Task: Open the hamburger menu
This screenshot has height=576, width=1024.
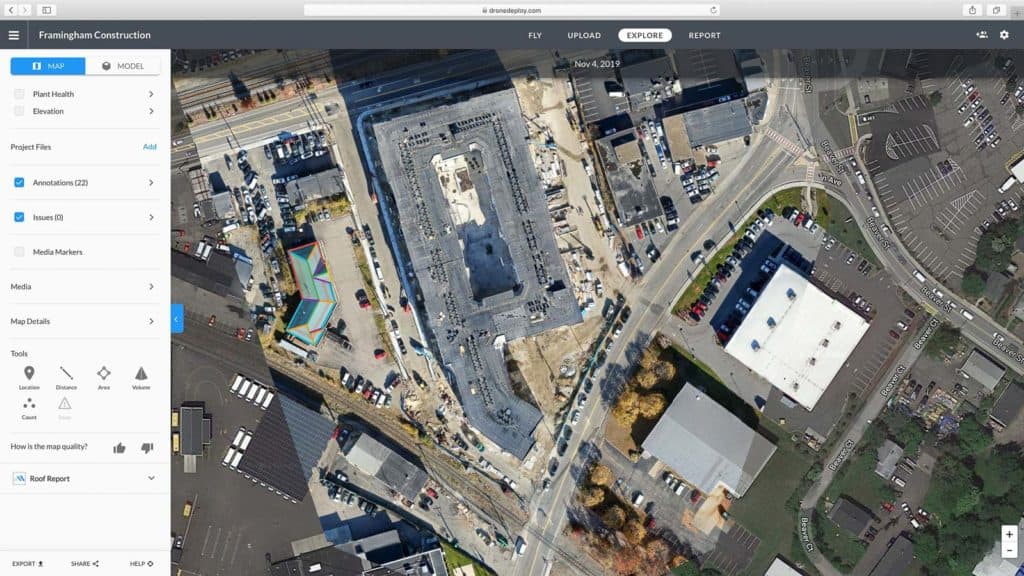Action: (x=14, y=35)
